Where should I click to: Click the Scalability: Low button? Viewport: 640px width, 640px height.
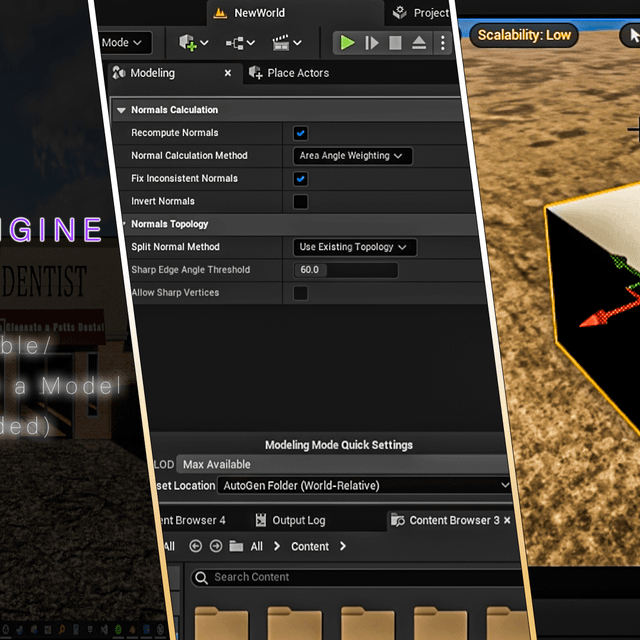point(524,35)
